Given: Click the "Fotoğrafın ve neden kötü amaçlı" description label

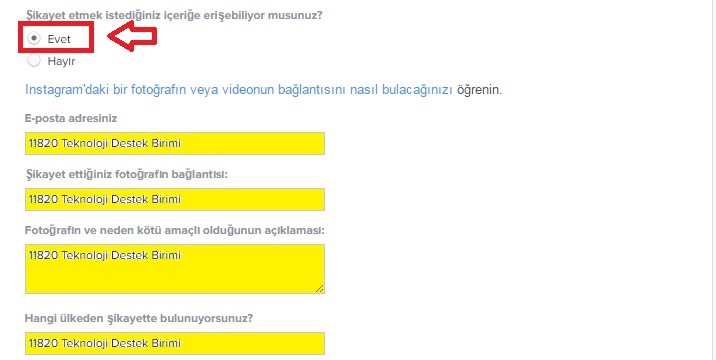Looking at the screenshot, I should (x=174, y=230).
